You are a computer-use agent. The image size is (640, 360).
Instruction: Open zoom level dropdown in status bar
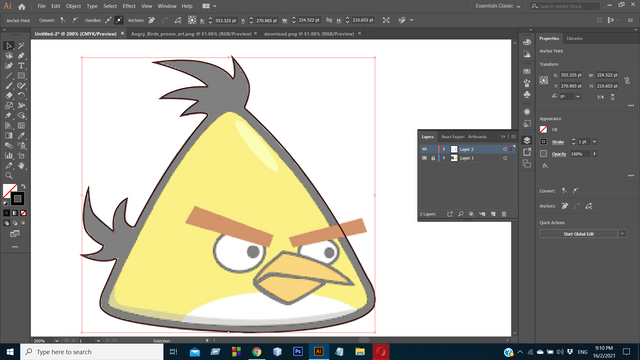click(x=56, y=341)
